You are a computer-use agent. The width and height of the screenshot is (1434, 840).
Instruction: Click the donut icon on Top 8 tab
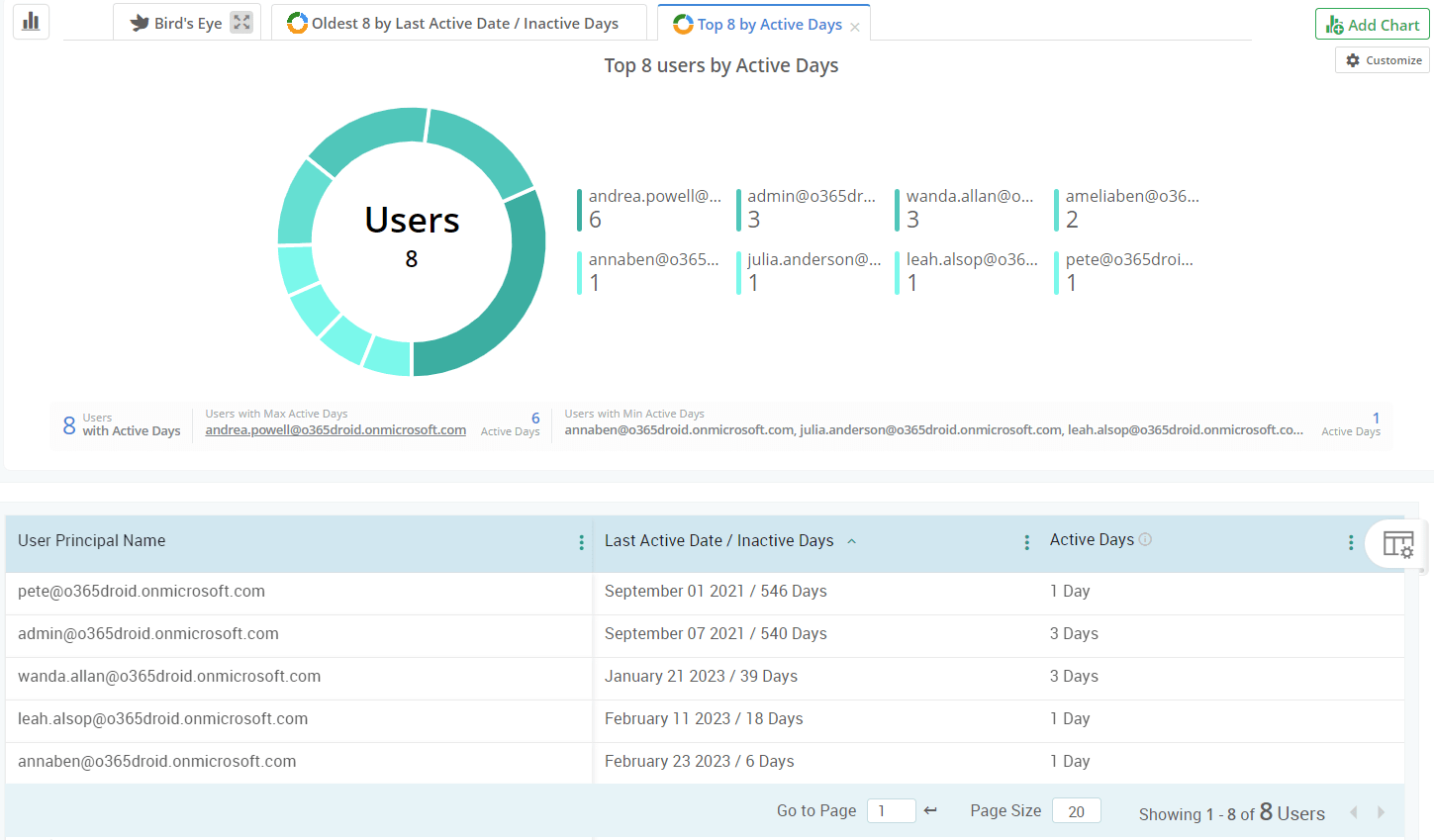tap(683, 24)
